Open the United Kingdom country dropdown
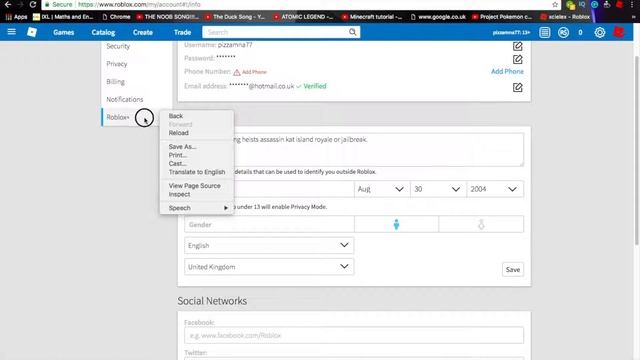This screenshot has height=360, width=640. [269, 267]
